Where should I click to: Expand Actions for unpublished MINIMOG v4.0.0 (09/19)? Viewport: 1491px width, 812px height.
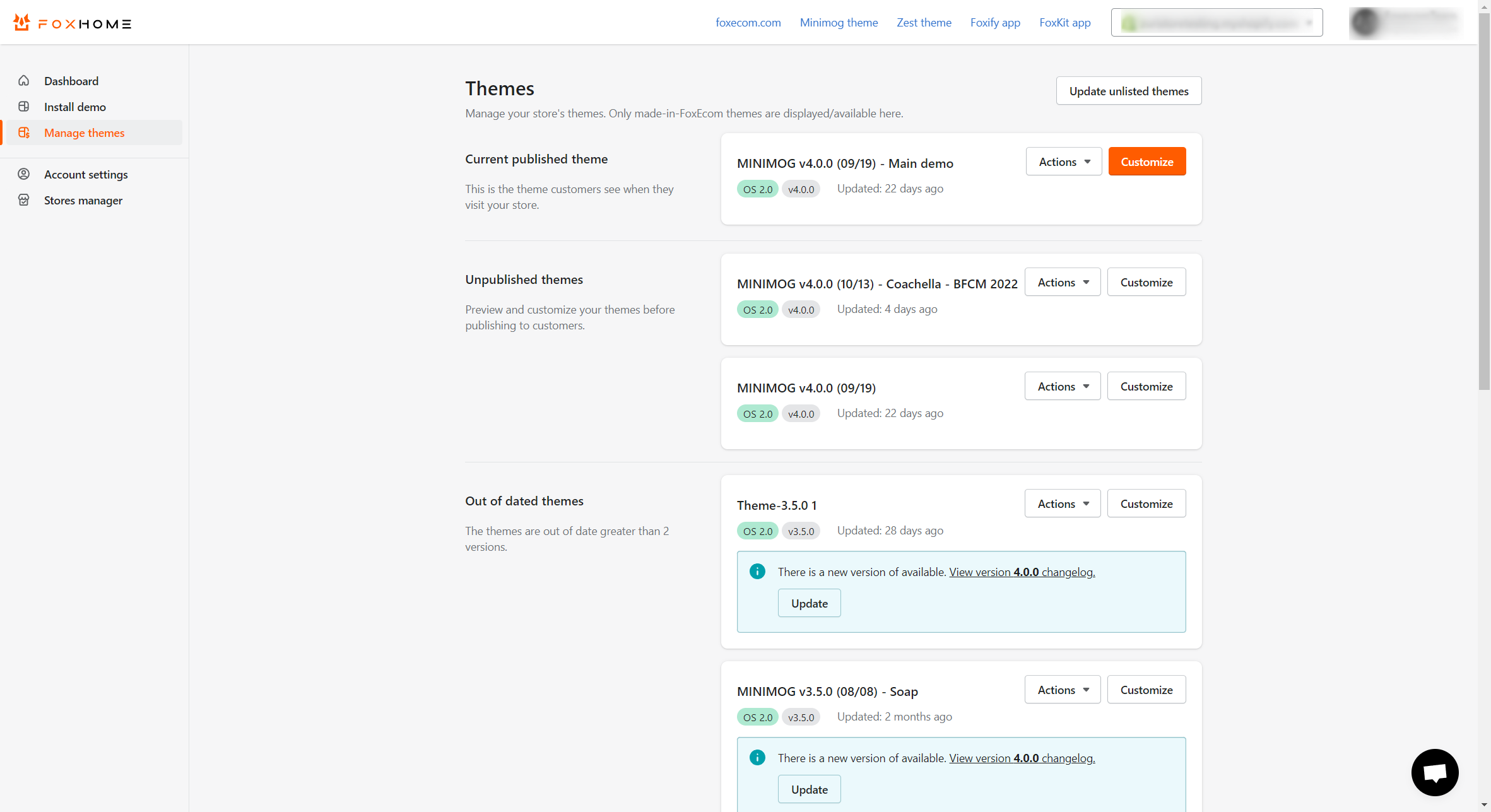pos(1063,386)
